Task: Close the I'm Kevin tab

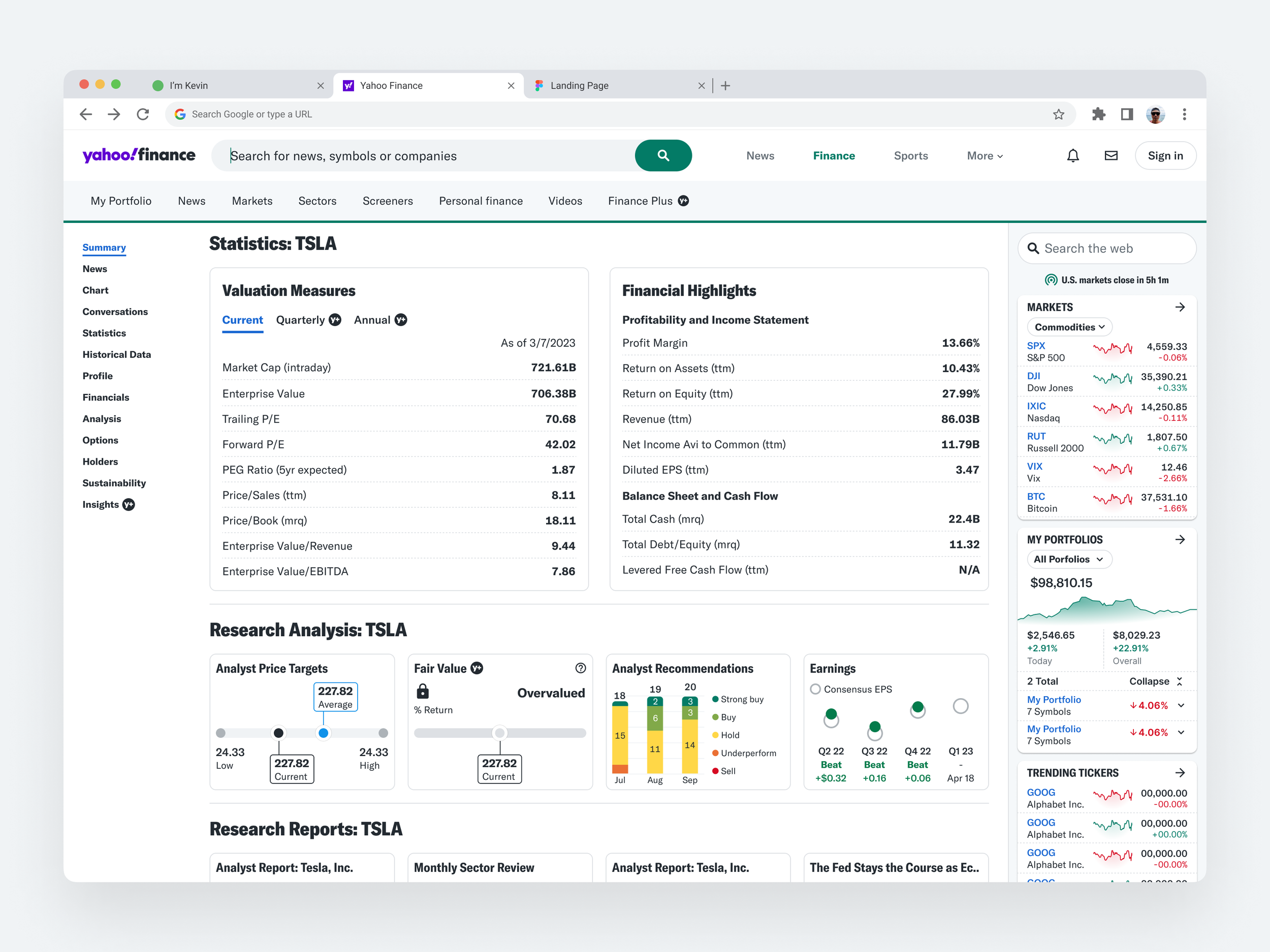Action: [321, 85]
